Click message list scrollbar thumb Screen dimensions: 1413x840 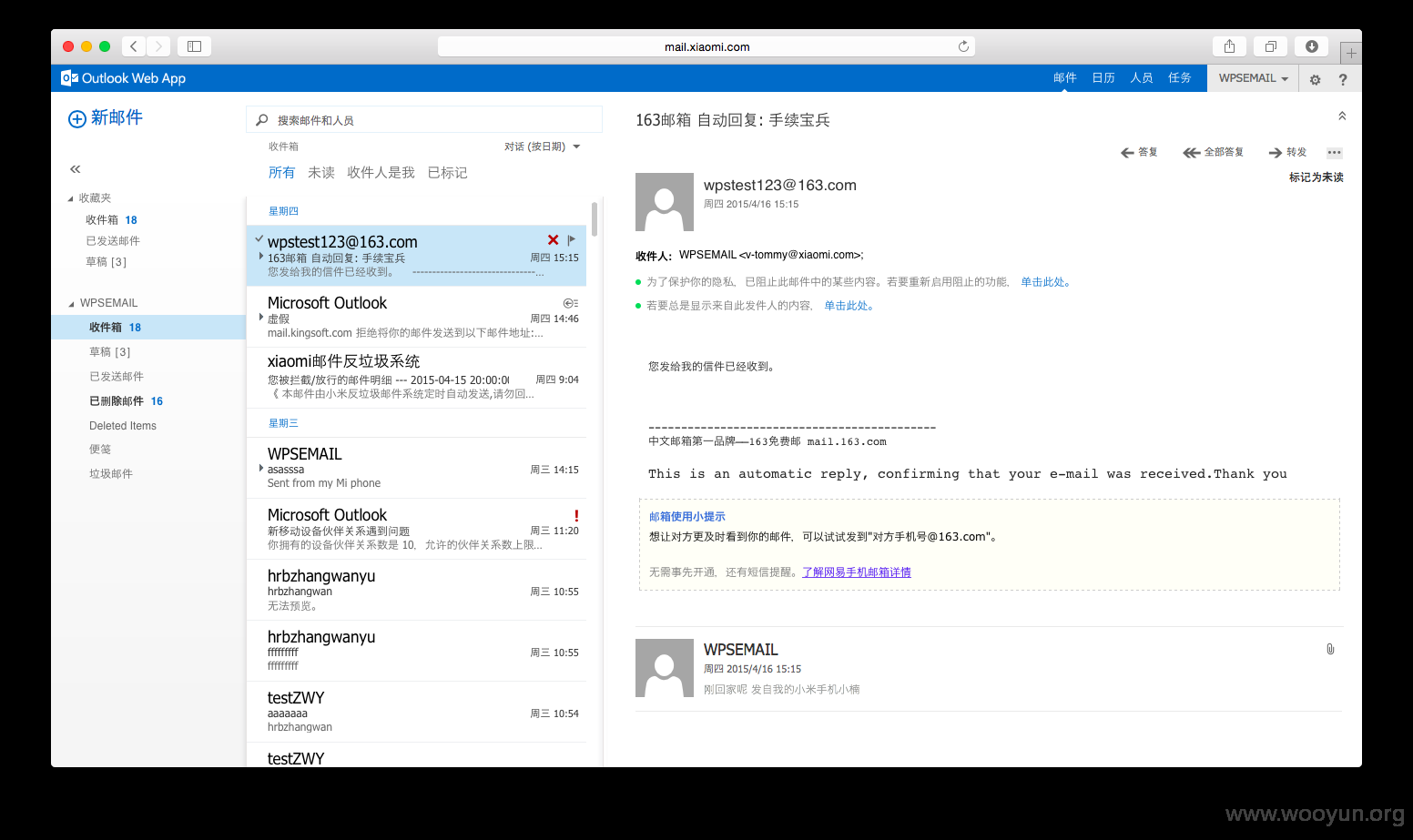[595, 219]
